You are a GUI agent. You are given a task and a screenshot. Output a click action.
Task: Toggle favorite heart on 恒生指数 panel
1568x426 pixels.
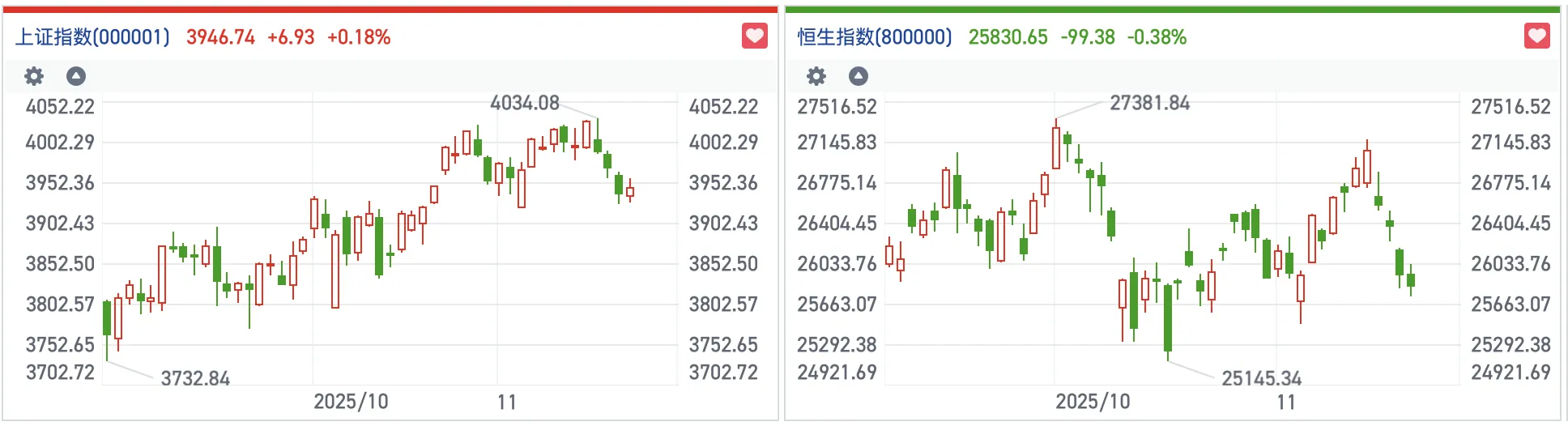1536,36
